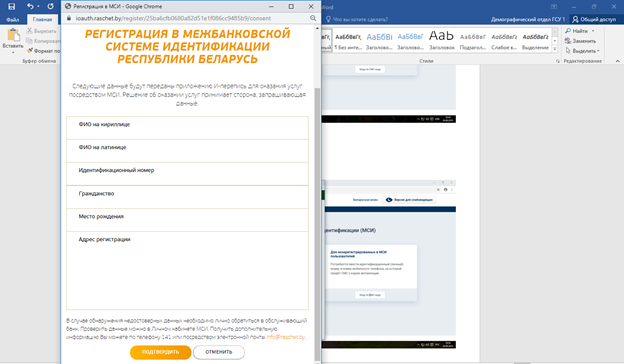Open the info@raschet.by email link
624x364 pixels.
(285, 337)
